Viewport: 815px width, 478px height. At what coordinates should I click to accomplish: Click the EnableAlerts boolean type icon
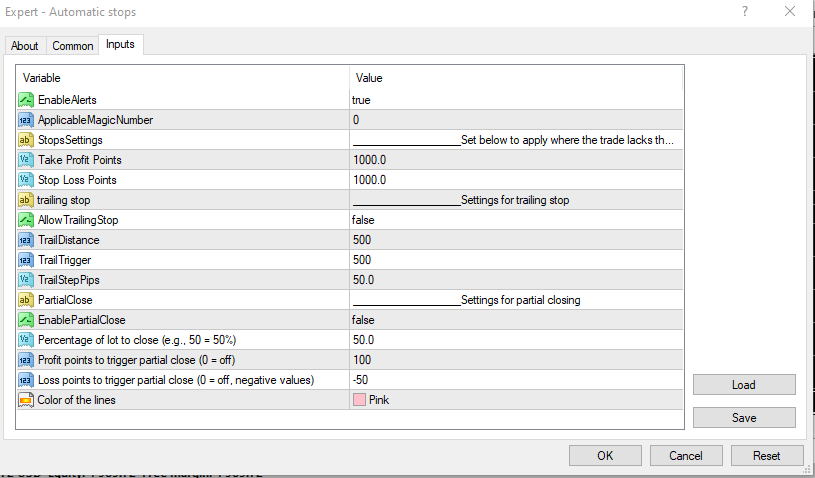coord(27,100)
